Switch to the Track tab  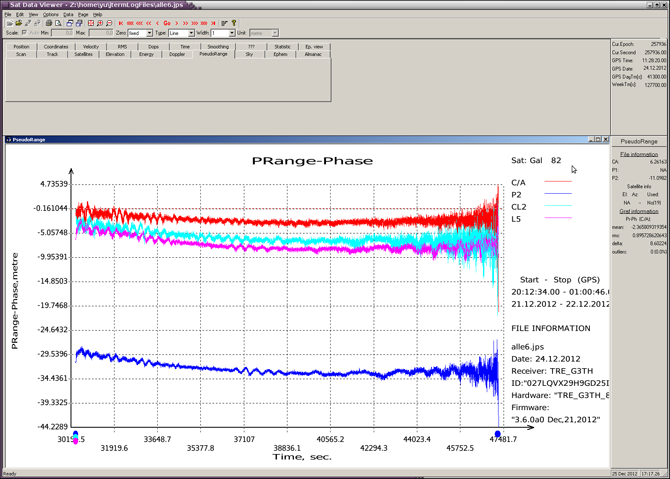point(52,54)
